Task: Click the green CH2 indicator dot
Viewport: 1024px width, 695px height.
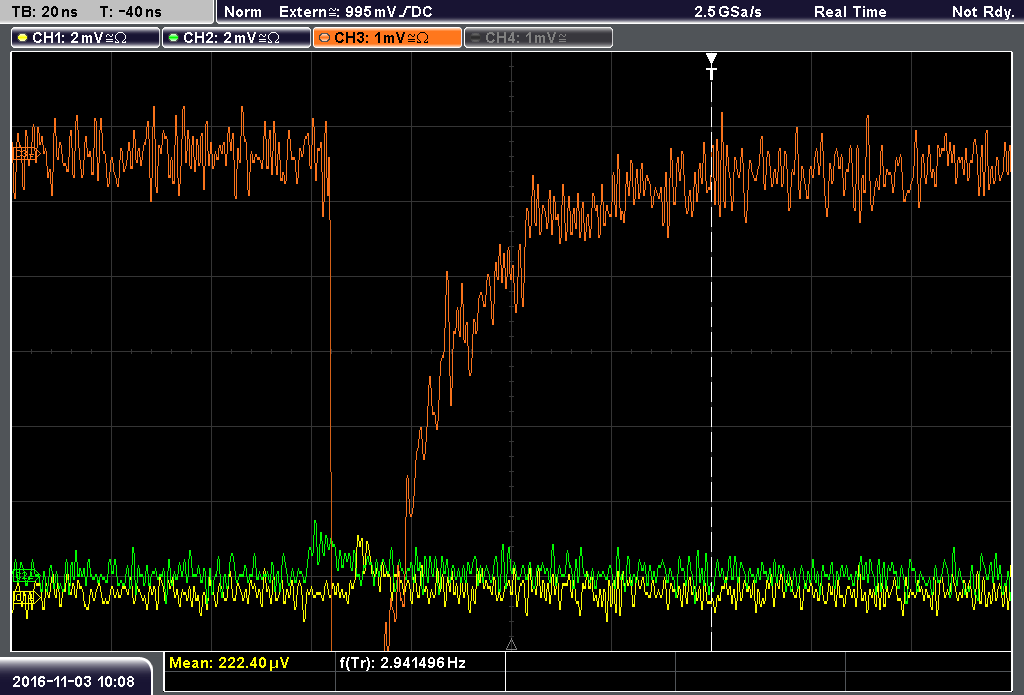Action: (x=173, y=38)
